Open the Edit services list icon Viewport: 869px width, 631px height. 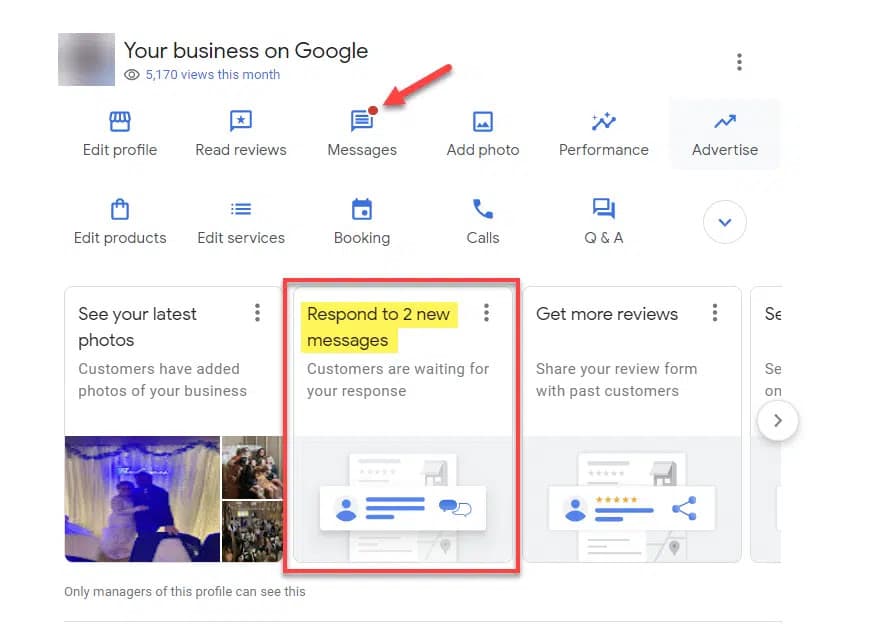pos(241,209)
